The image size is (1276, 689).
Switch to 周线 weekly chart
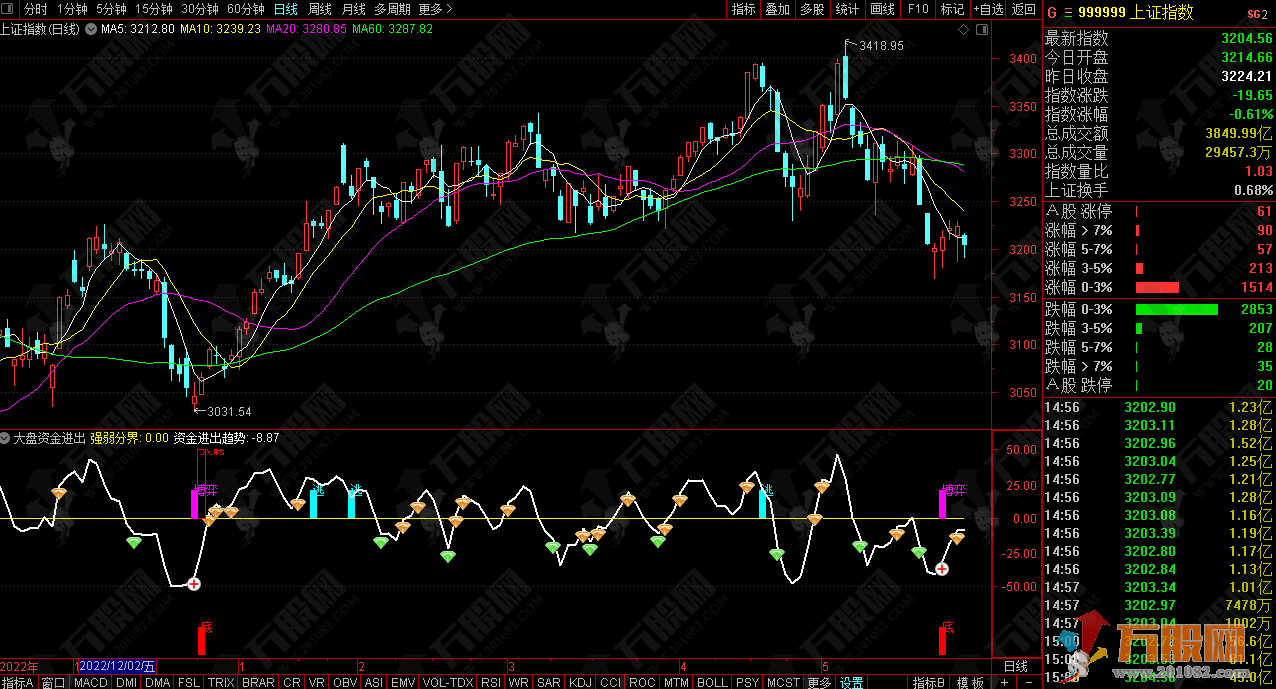tap(320, 9)
